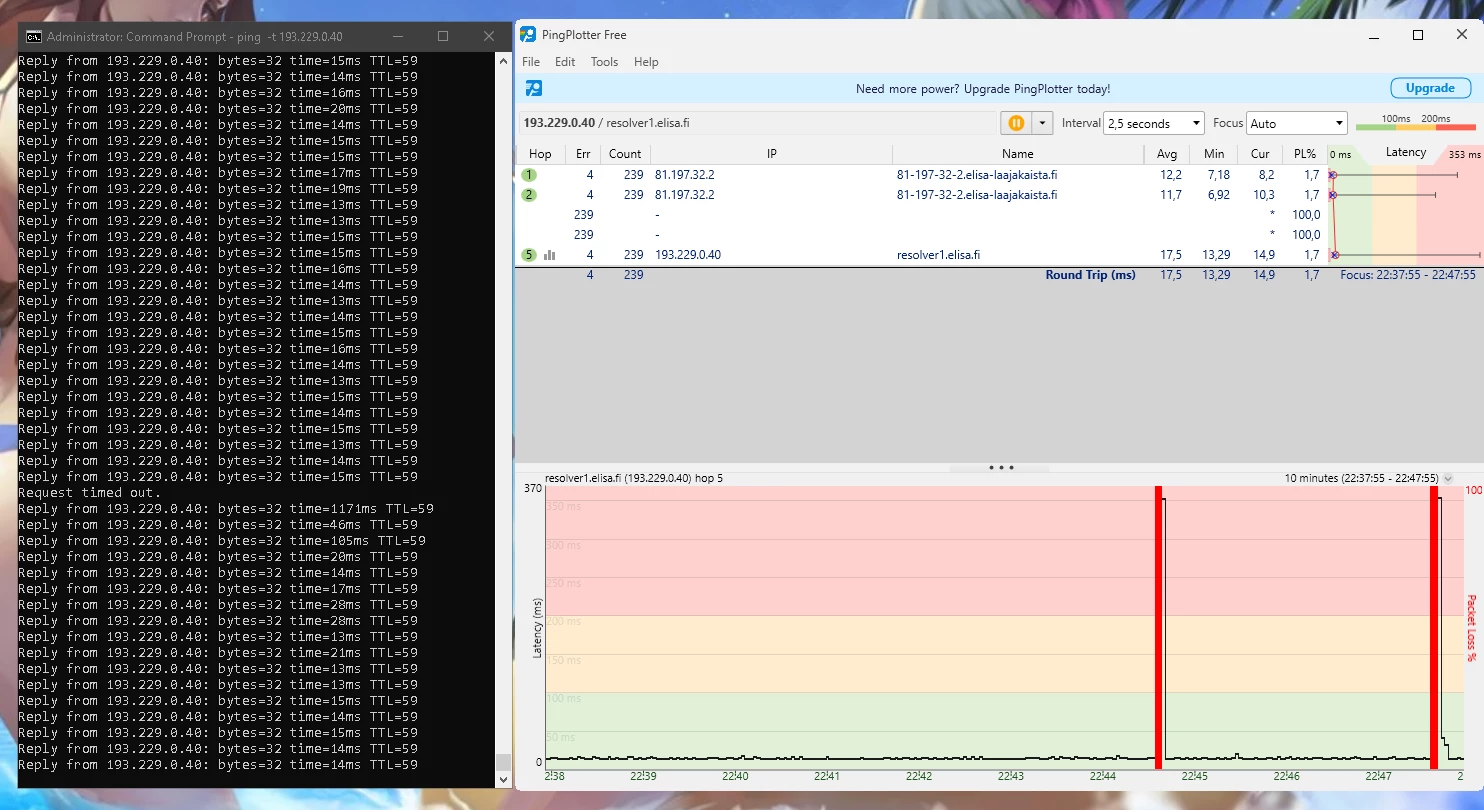Open dropdown arrow next to pause button

coord(1042,123)
